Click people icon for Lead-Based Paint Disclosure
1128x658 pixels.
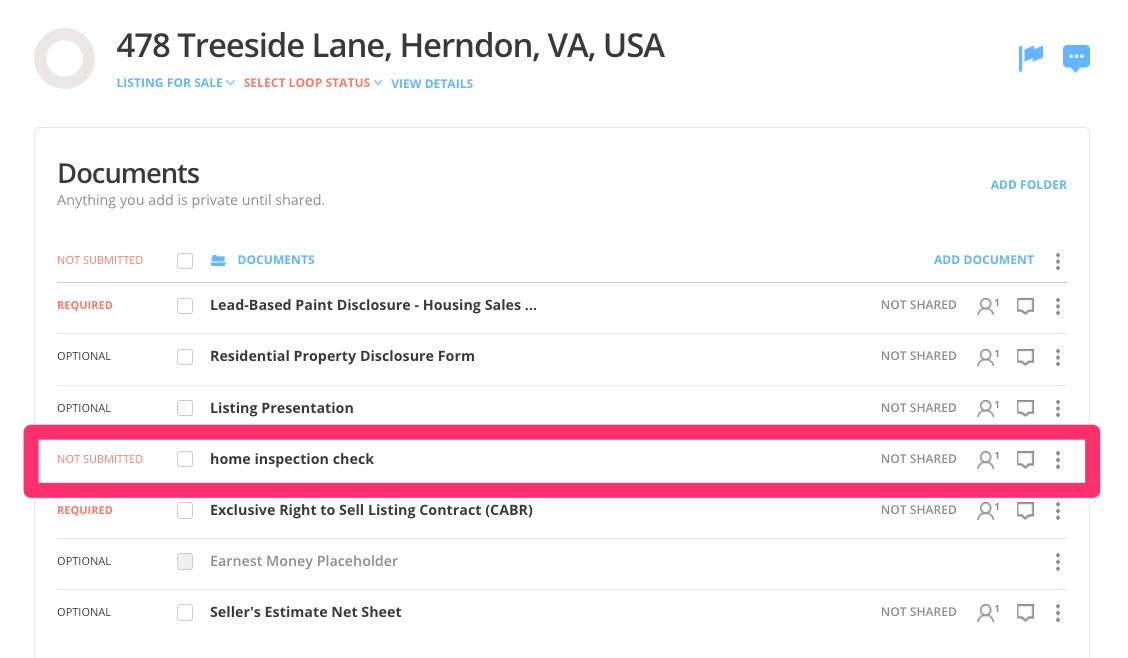[x=987, y=306]
